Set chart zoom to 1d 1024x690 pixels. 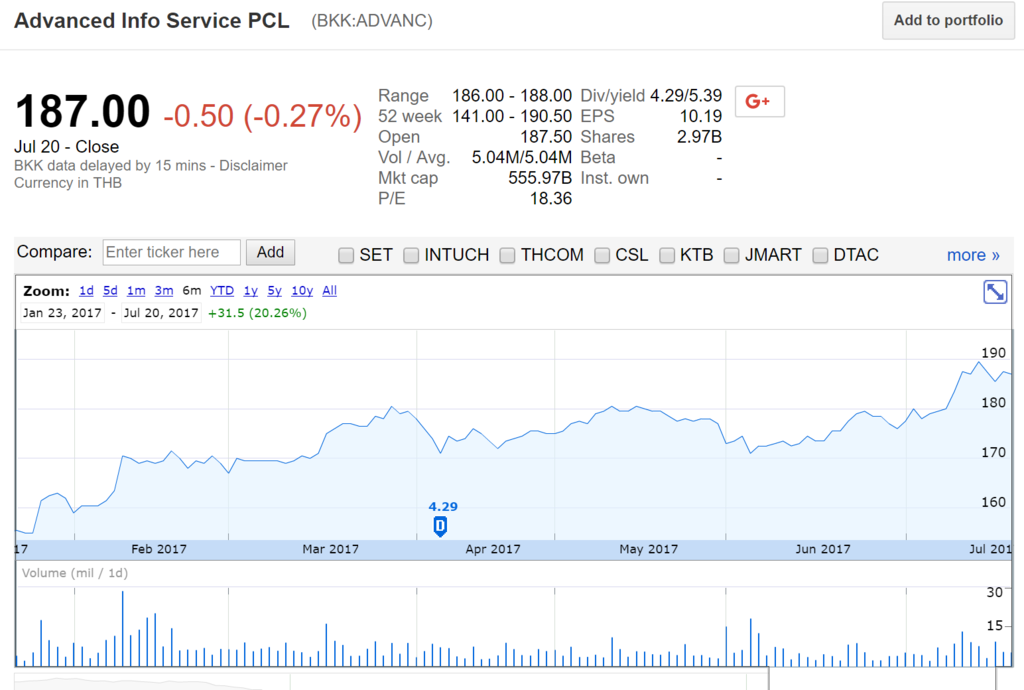pos(86,290)
